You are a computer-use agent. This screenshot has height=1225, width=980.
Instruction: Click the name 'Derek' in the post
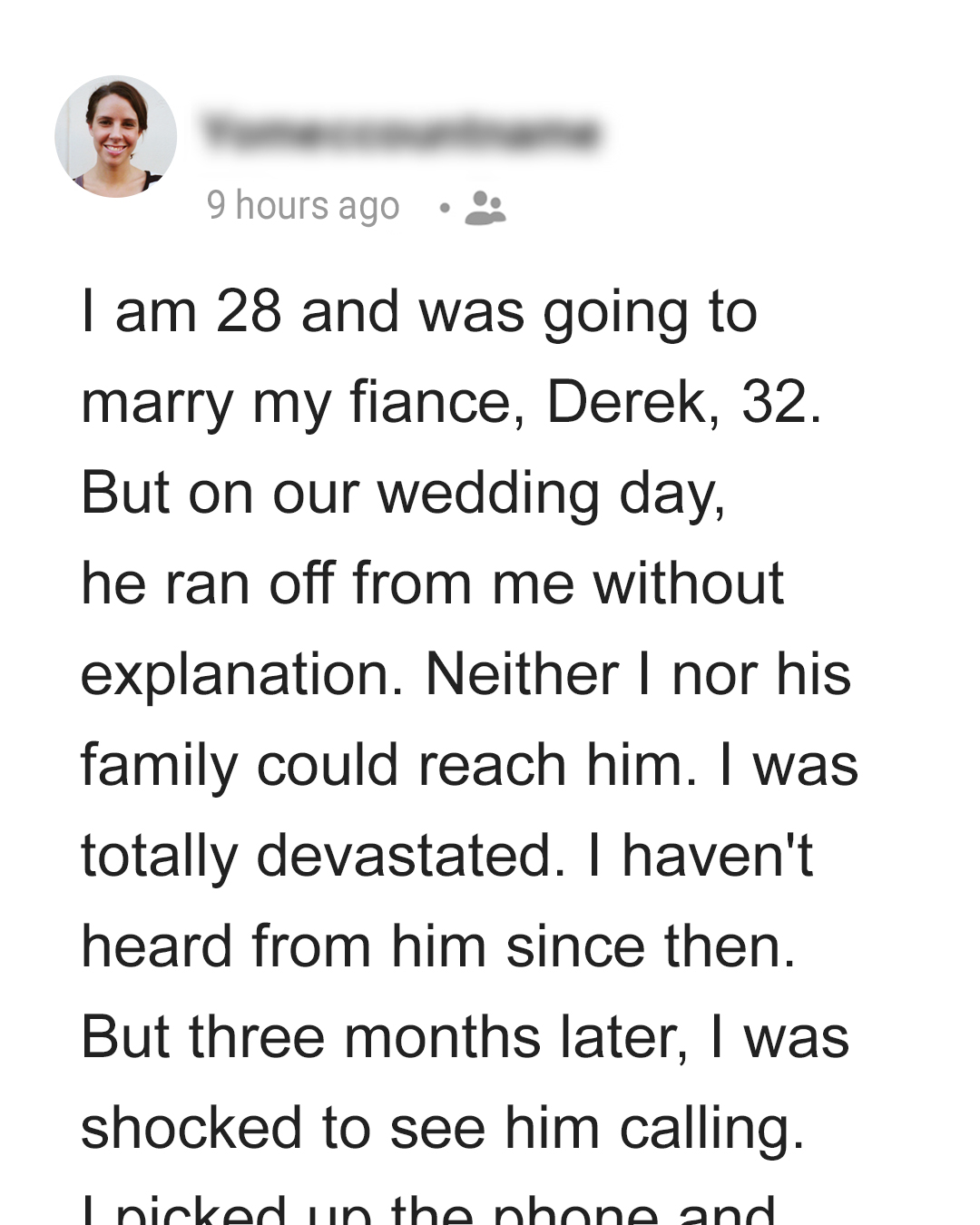[x=626, y=402]
